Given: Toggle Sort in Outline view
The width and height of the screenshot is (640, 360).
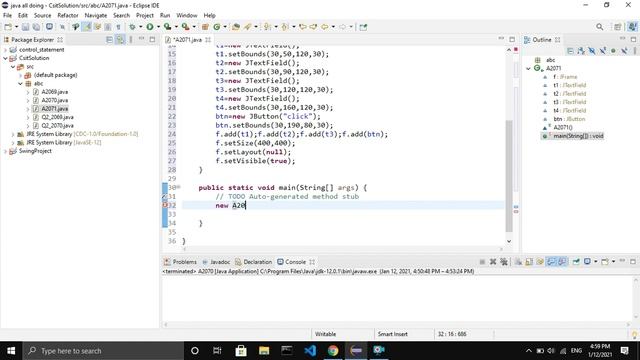Looking at the screenshot, I should pyautogui.click(x=581, y=51).
